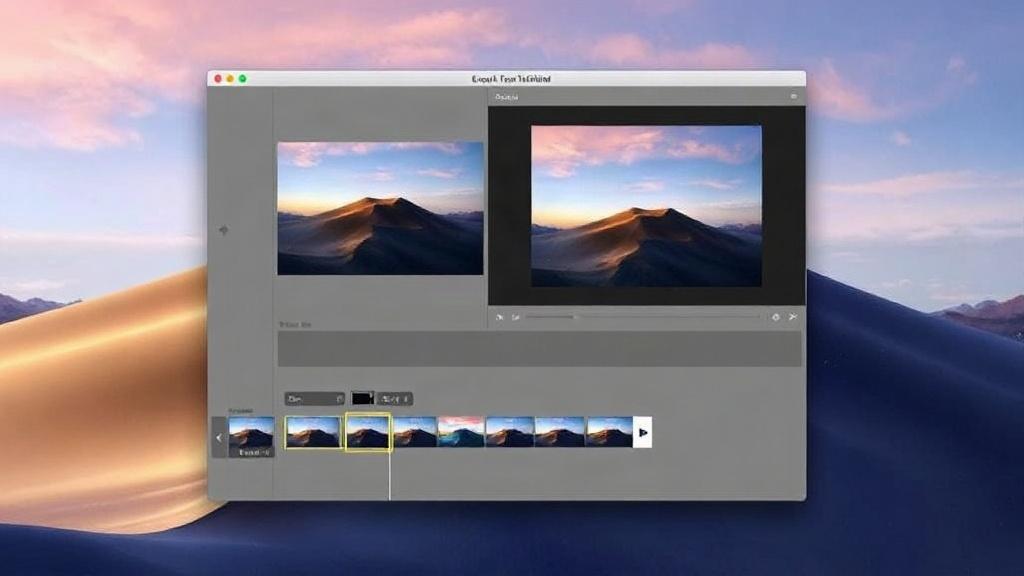This screenshot has height=576, width=1024.
Task: Select the clip with the thick yellow selection border
Action: click(x=368, y=432)
